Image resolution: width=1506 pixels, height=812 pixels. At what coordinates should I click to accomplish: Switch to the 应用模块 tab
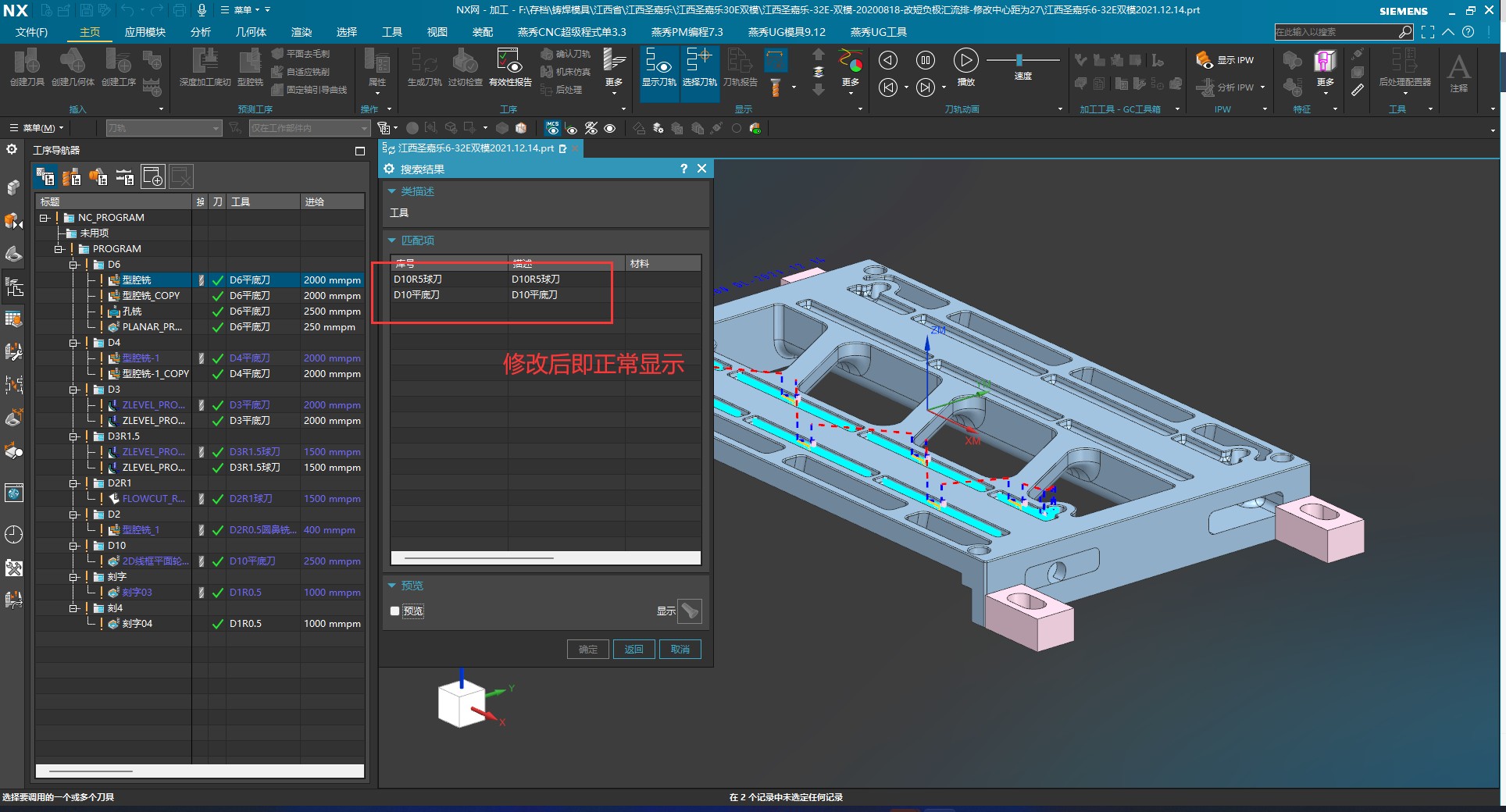(x=145, y=32)
